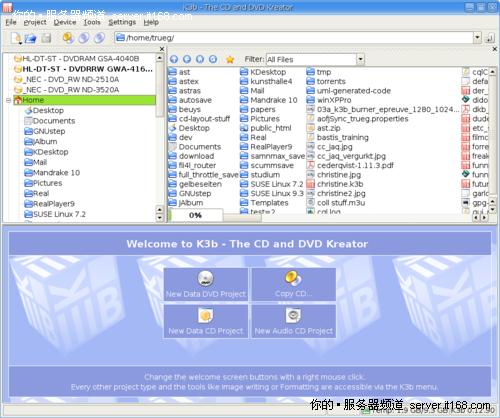Viewport: 500px width, 418px height.
Task: Click the Mail folder in tree
Action: [36, 162]
